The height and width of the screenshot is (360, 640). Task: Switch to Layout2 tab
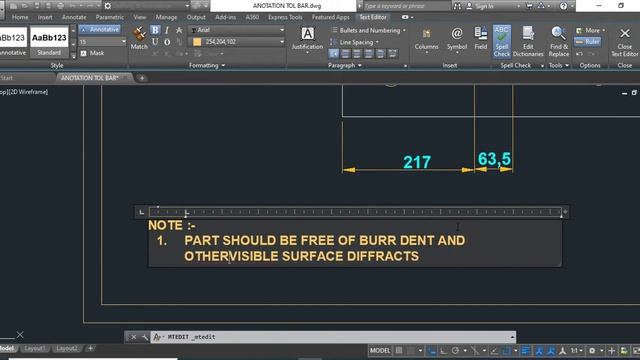(x=67, y=349)
